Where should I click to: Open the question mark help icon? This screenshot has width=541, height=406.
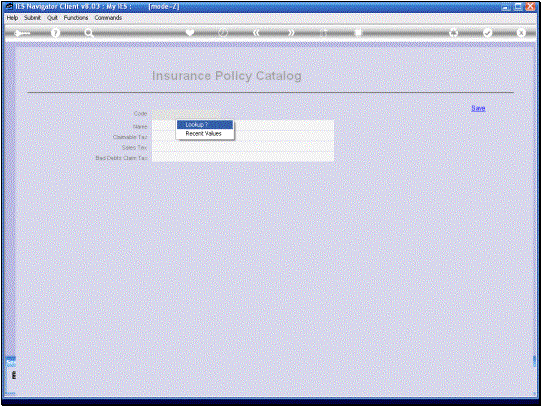pyautogui.click(x=55, y=33)
